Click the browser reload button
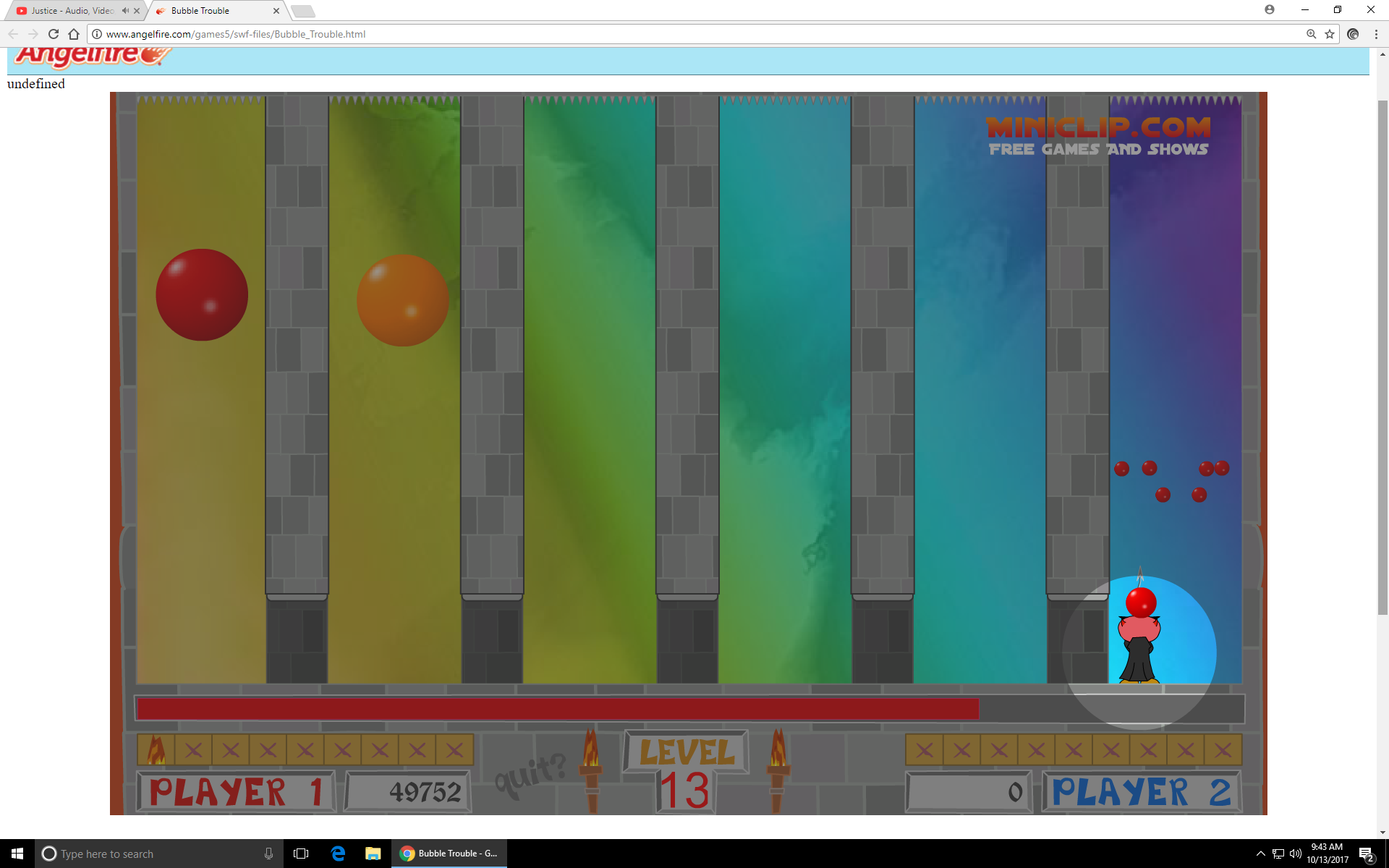Screen dimensions: 1389x868 pos(54,34)
